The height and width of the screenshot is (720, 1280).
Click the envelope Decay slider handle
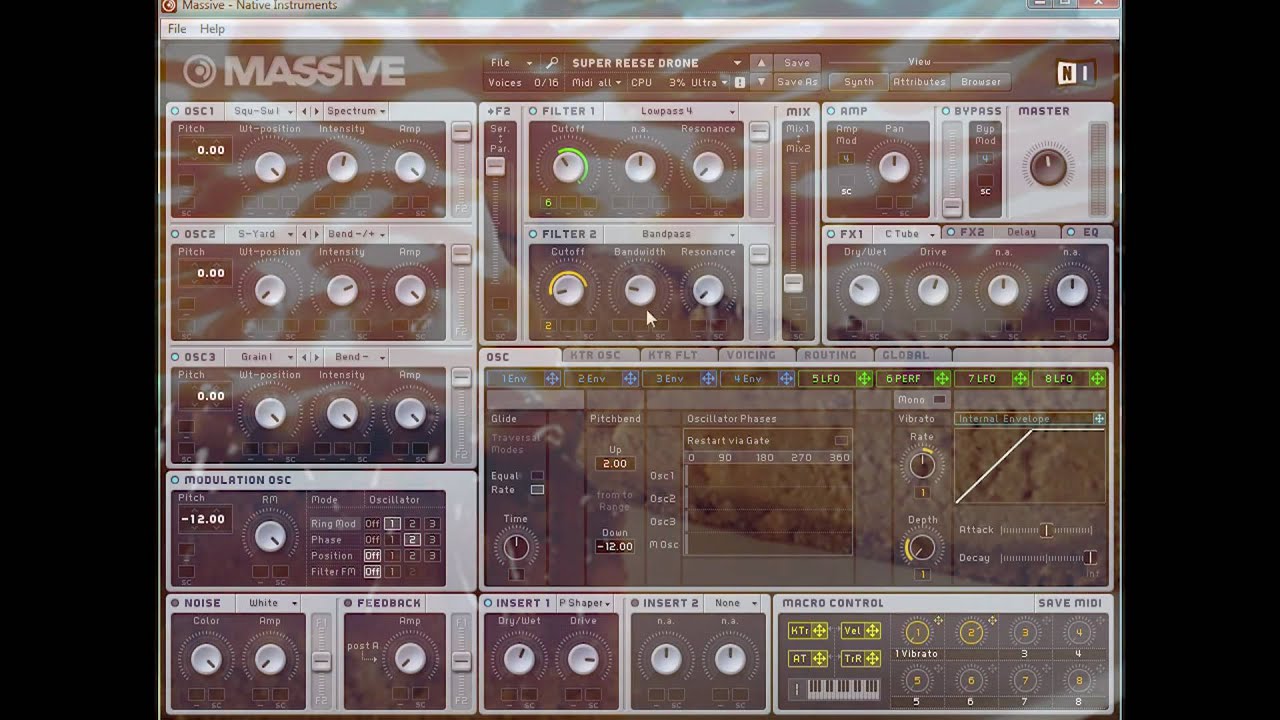pyautogui.click(x=1090, y=558)
